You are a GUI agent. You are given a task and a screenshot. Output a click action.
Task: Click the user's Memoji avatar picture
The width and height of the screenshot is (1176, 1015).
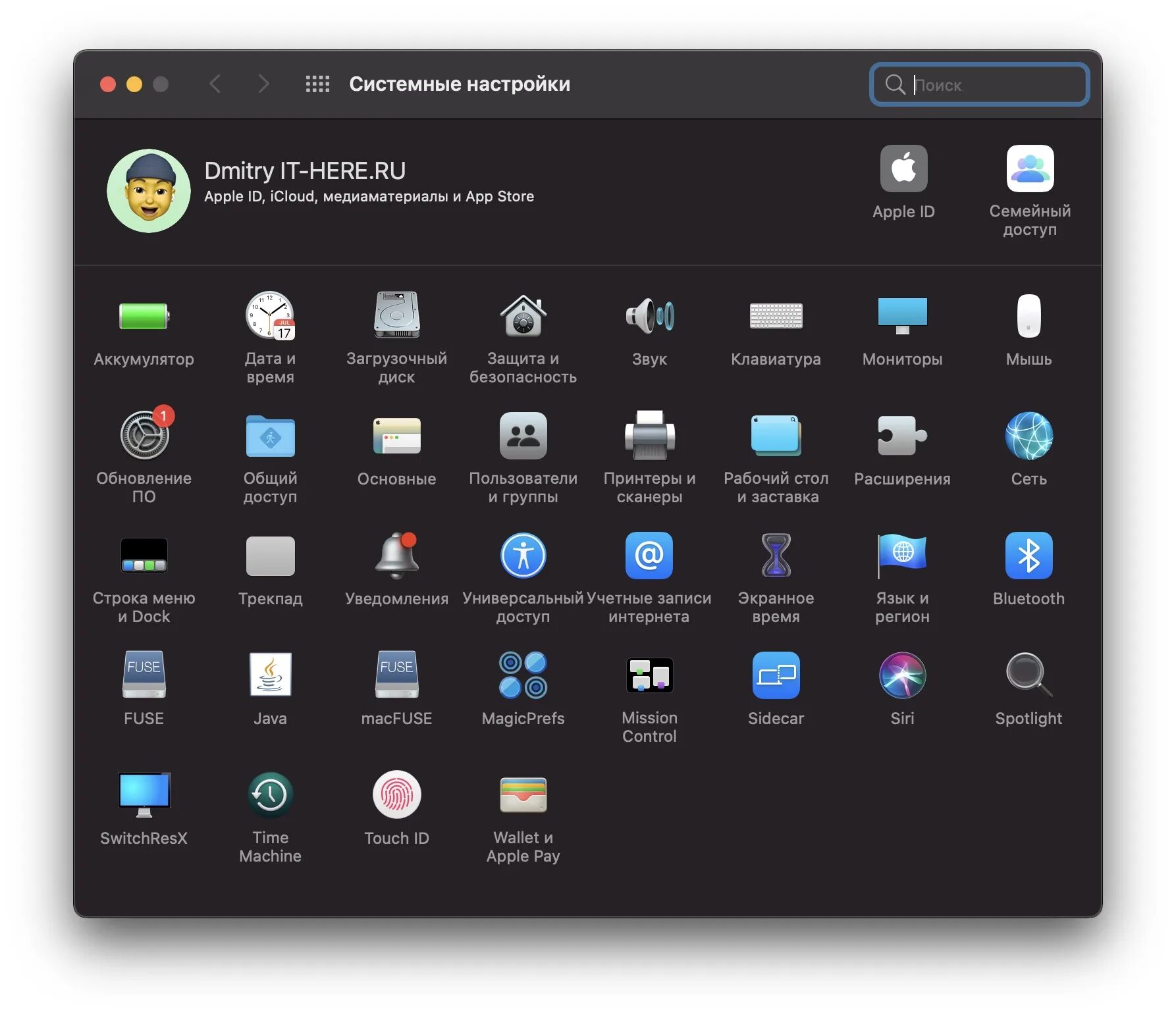(149, 191)
